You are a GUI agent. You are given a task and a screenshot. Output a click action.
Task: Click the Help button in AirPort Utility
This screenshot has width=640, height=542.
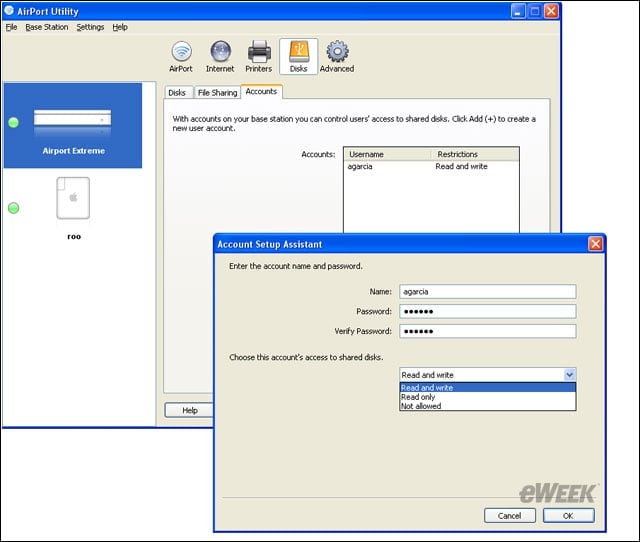click(x=190, y=410)
